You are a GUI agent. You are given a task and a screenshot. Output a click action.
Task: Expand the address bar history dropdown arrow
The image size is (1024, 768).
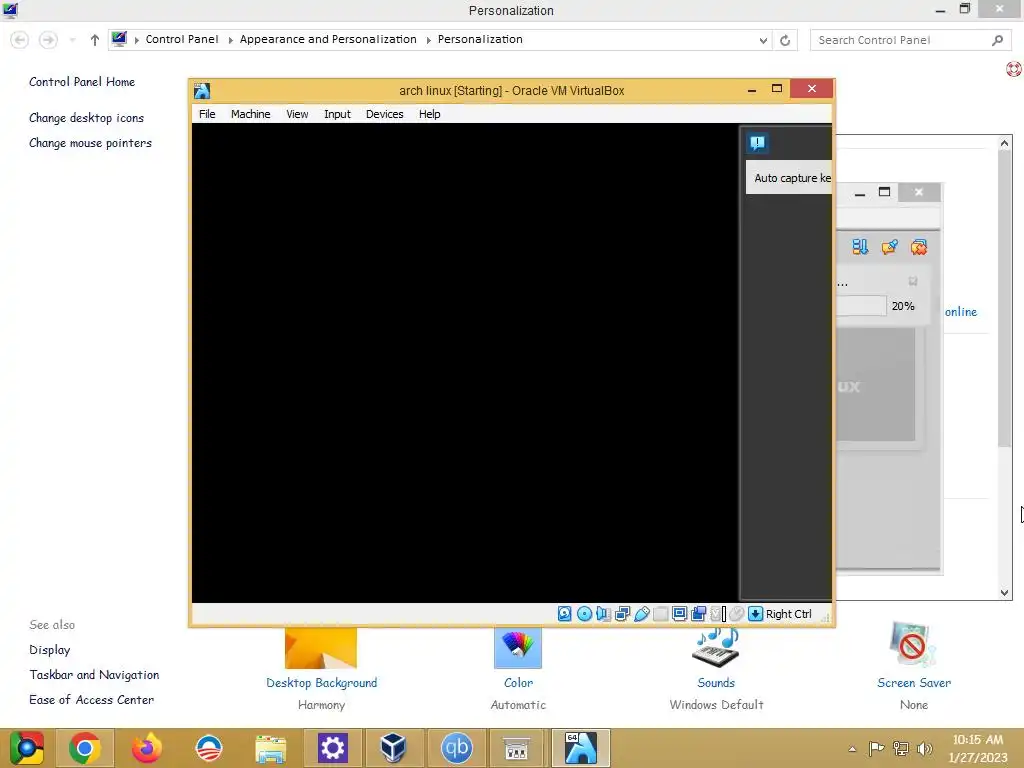point(763,40)
